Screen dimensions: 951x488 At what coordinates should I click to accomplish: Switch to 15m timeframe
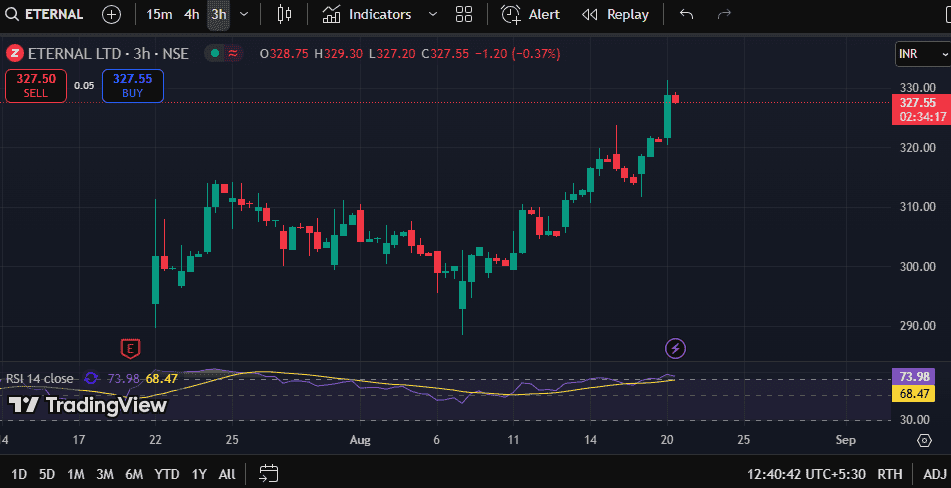[x=159, y=15]
